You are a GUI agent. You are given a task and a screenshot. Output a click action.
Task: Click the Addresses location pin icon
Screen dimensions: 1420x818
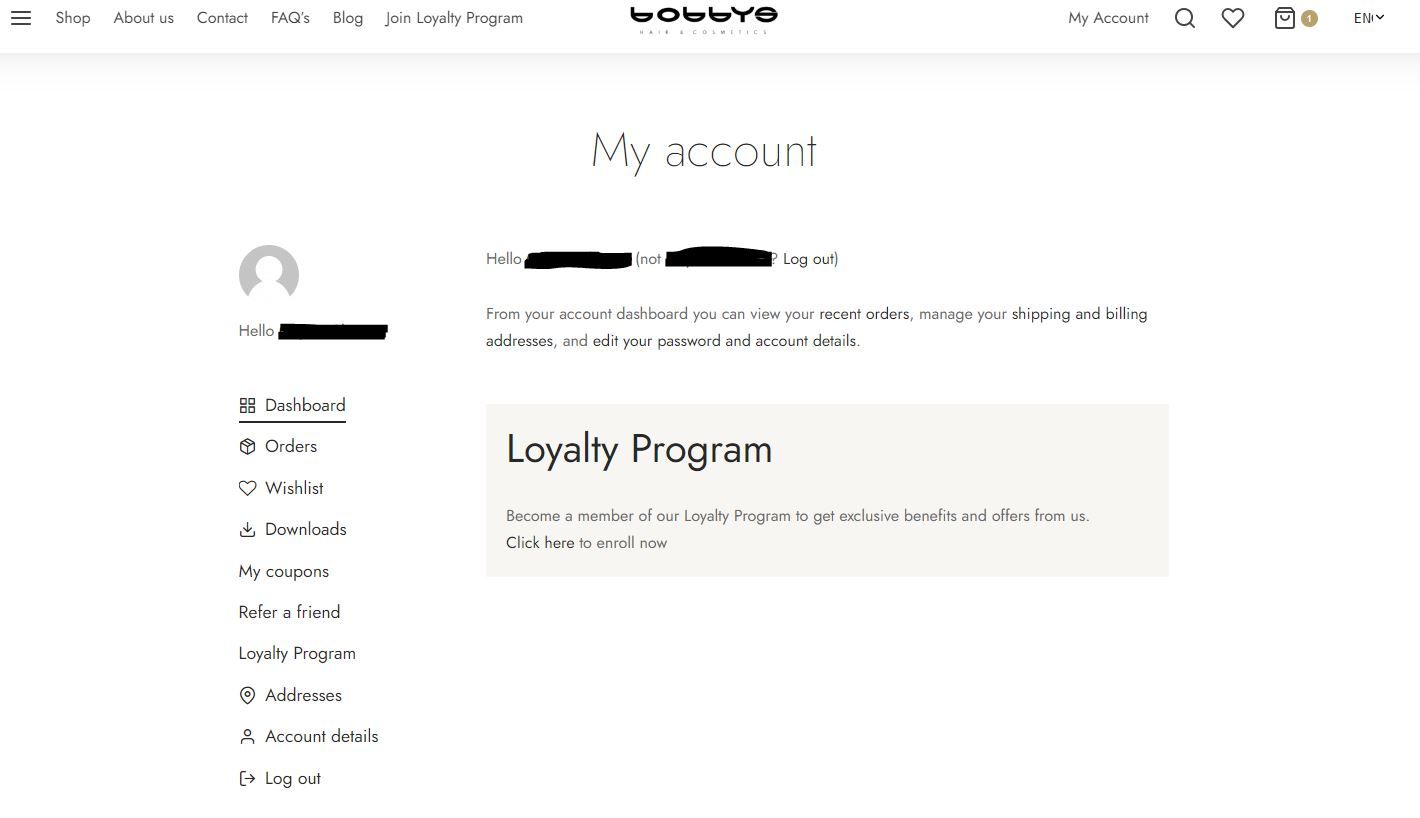click(247, 696)
